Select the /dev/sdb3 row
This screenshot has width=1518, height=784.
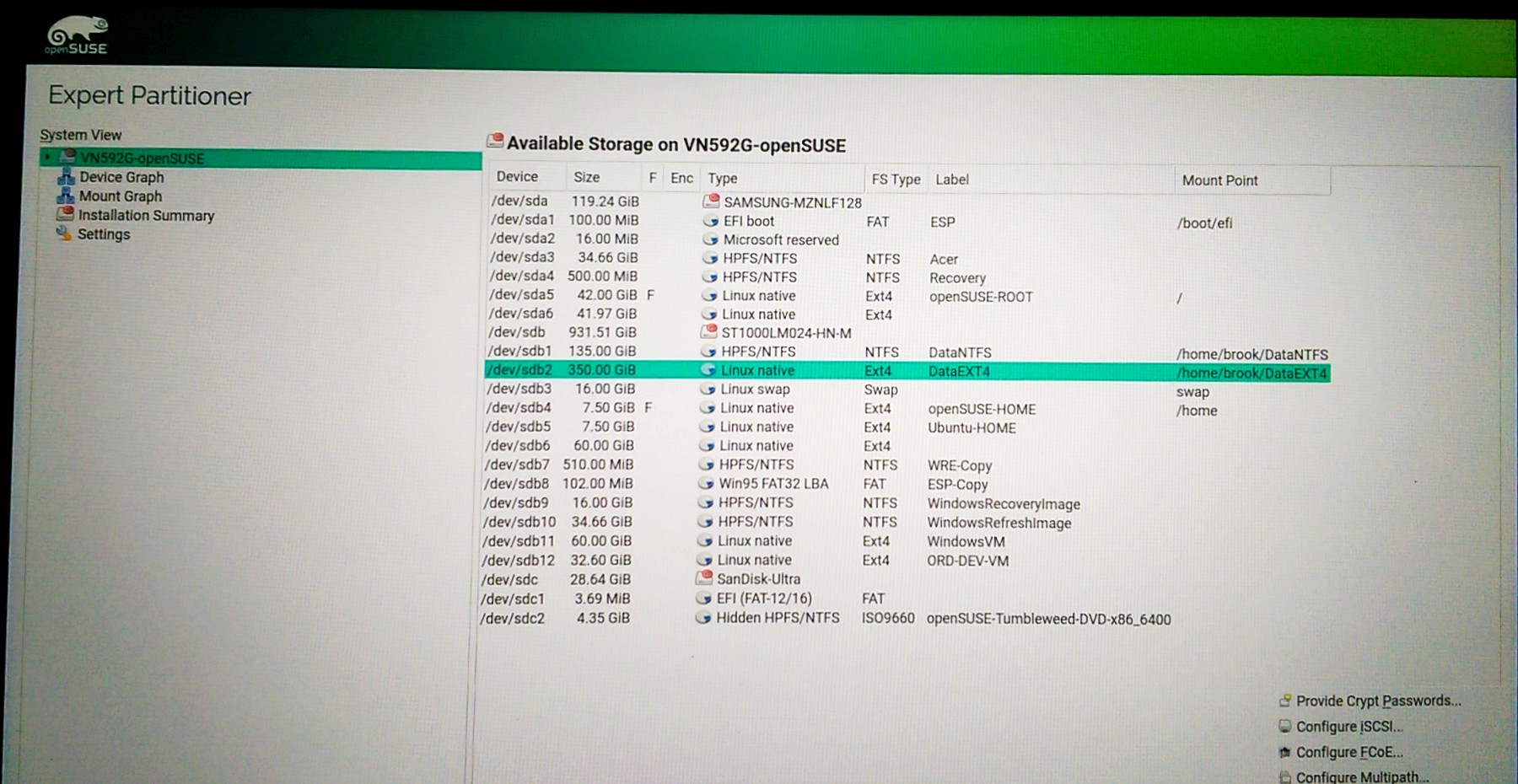(907, 389)
